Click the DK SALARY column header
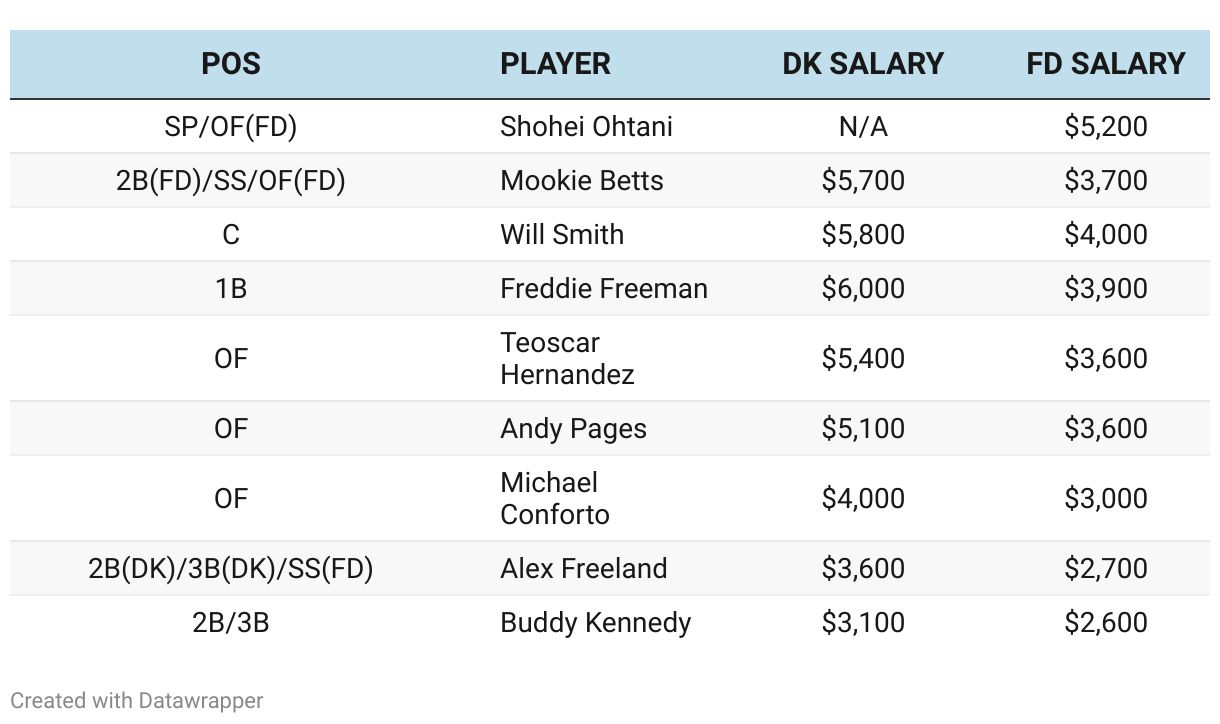 point(863,64)
